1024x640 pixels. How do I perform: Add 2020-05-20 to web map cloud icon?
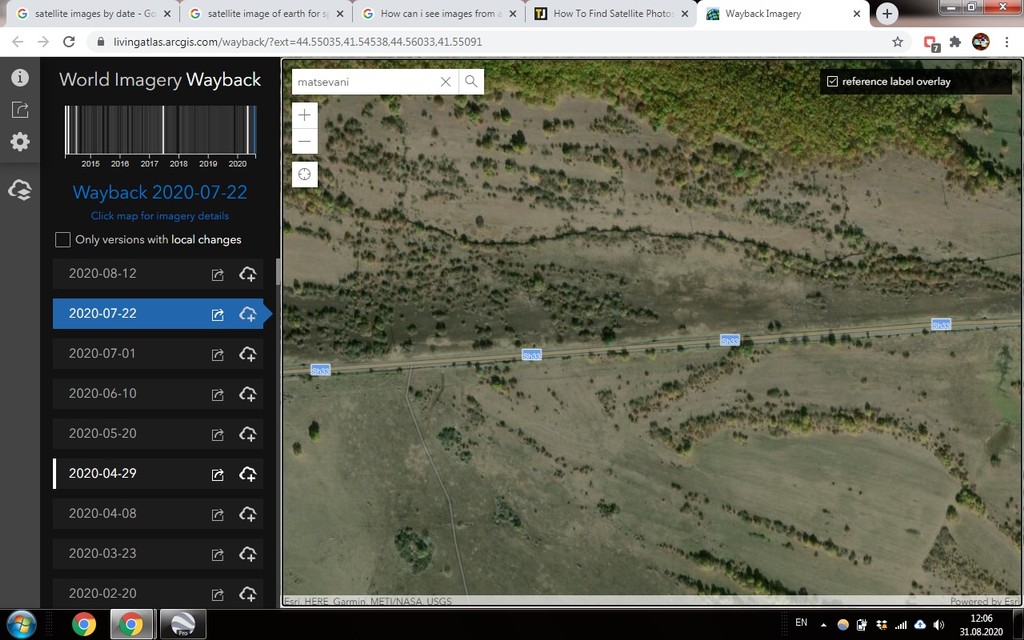(x=248, y=434)
